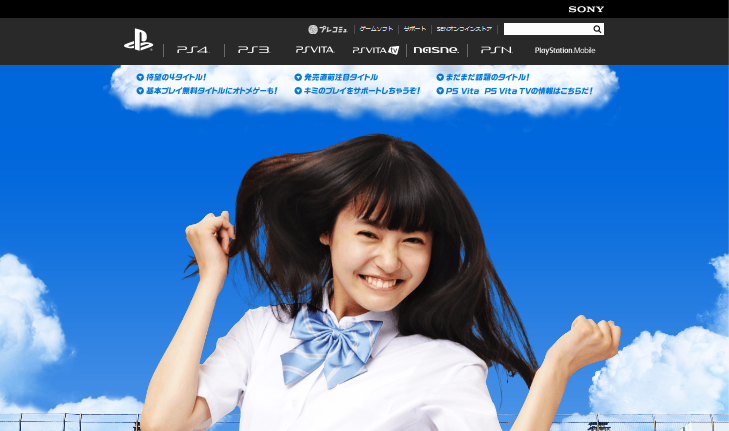Go to the nasne section
This screenshot has height=431, width=729.
[x=436, y=50]
